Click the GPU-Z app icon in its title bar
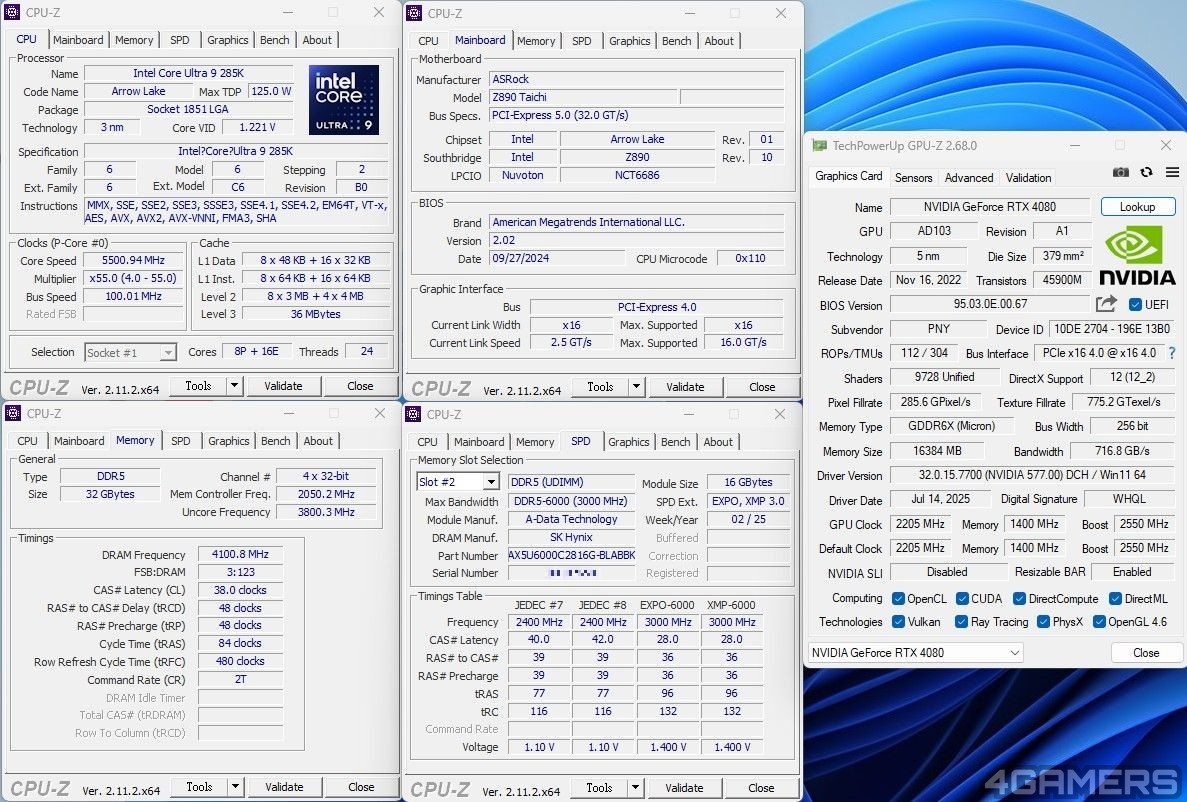 pyautogui.click(x=819, y=145)
